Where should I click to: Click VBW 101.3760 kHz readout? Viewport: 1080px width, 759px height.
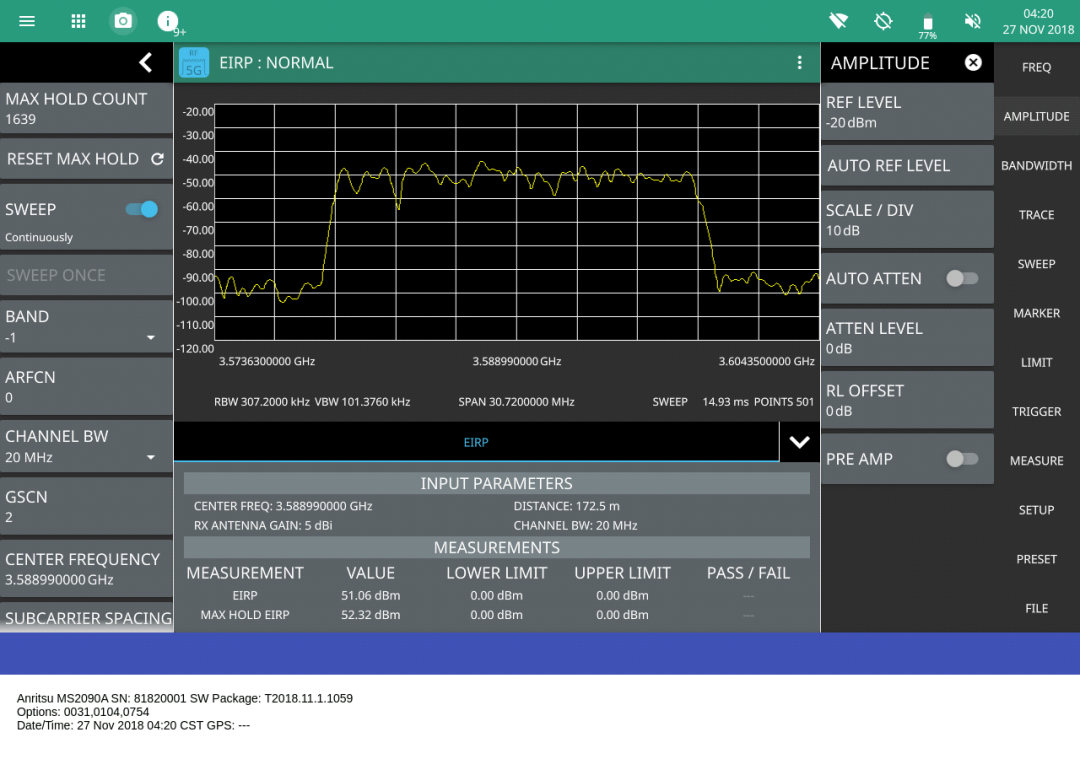(362, 402)
